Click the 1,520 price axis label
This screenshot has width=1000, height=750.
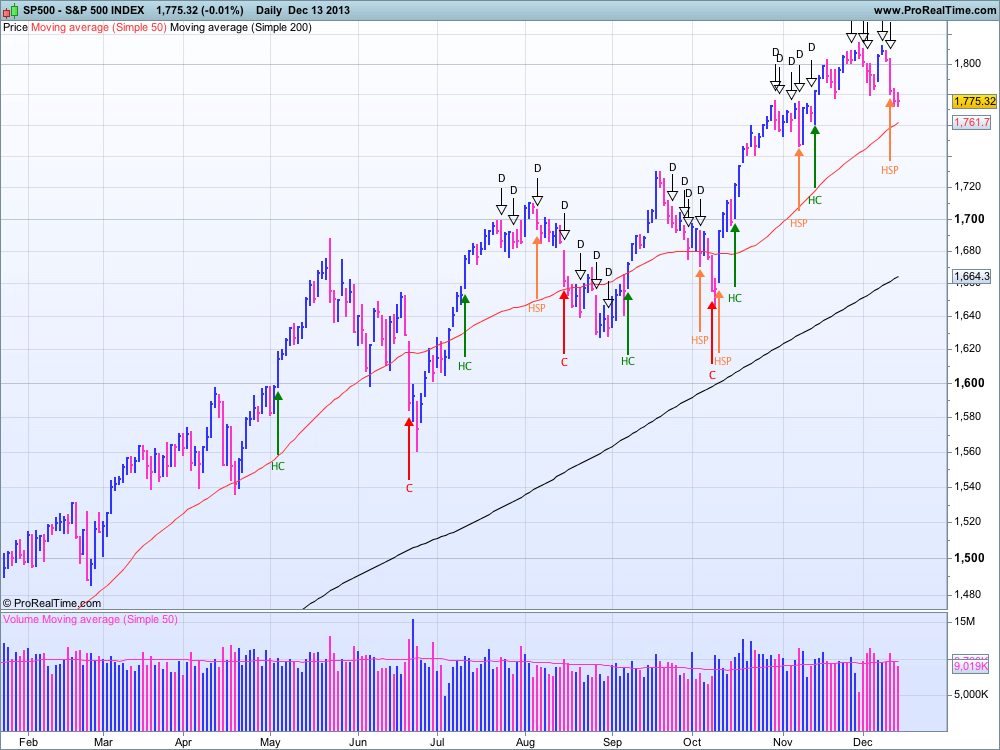coord(967,522)
